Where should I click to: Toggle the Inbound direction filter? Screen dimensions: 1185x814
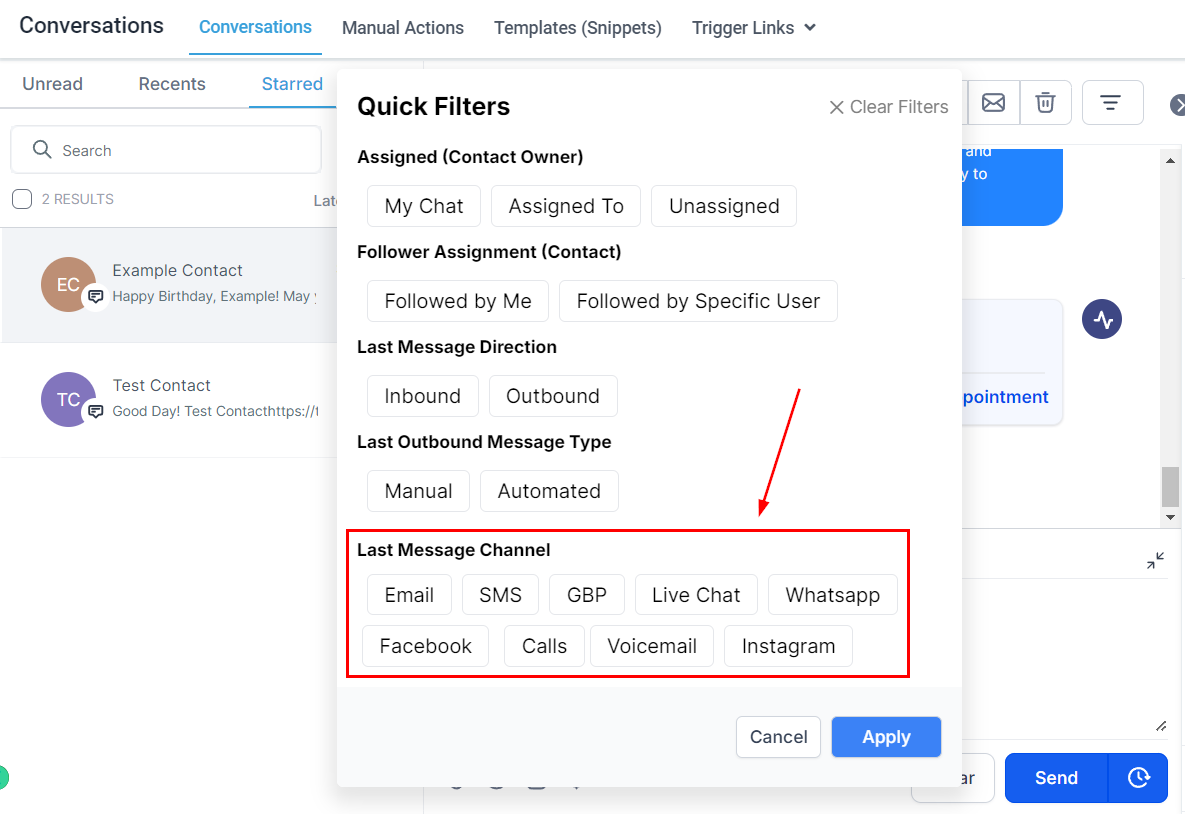[x=422, y=396]
